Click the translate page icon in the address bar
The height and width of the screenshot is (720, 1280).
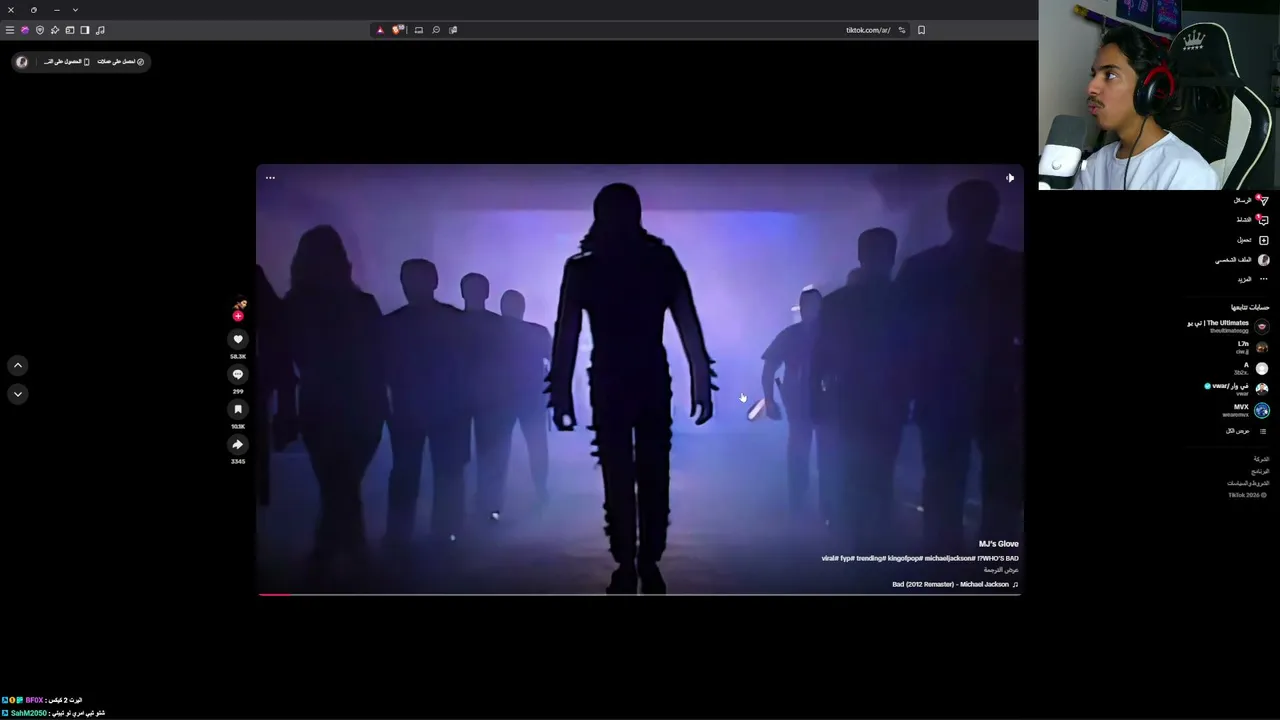tap(453, 30)
